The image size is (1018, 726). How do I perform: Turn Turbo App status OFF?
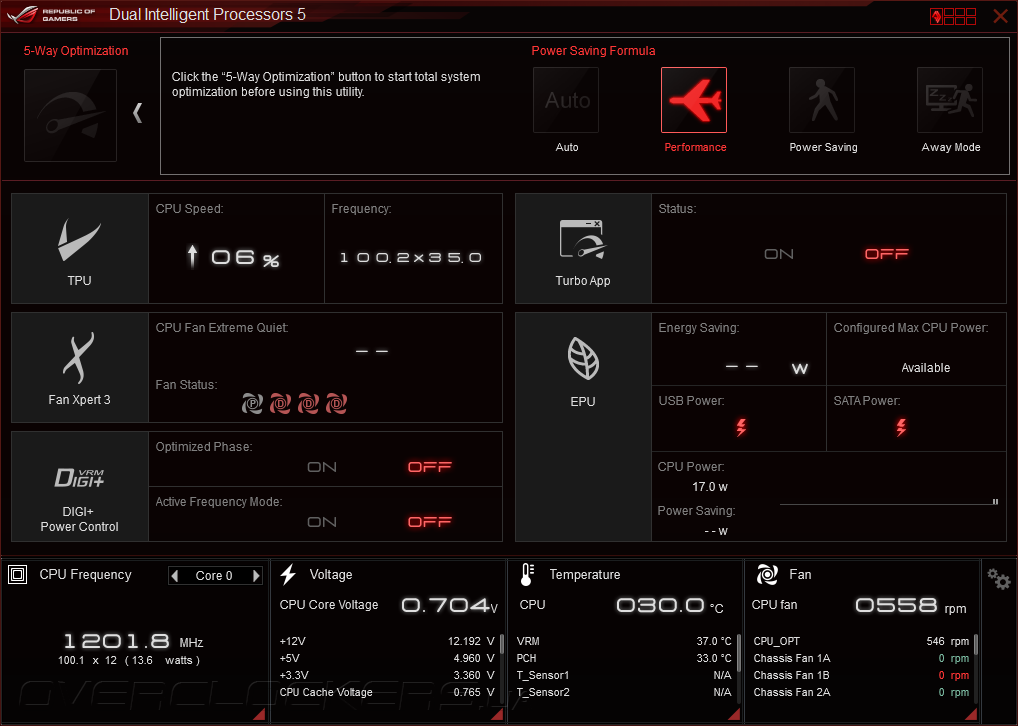pyautogui.click(x=886, y=254)
